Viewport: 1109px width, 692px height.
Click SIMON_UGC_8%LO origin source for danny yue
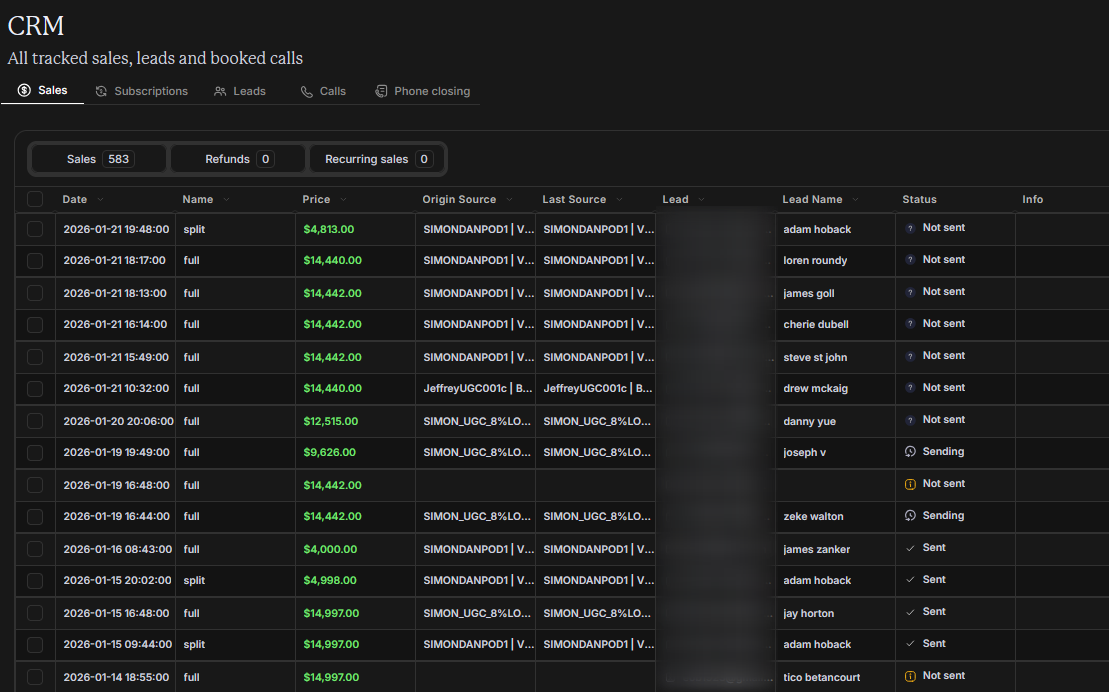pyautogui.click(x=477, y=421)
